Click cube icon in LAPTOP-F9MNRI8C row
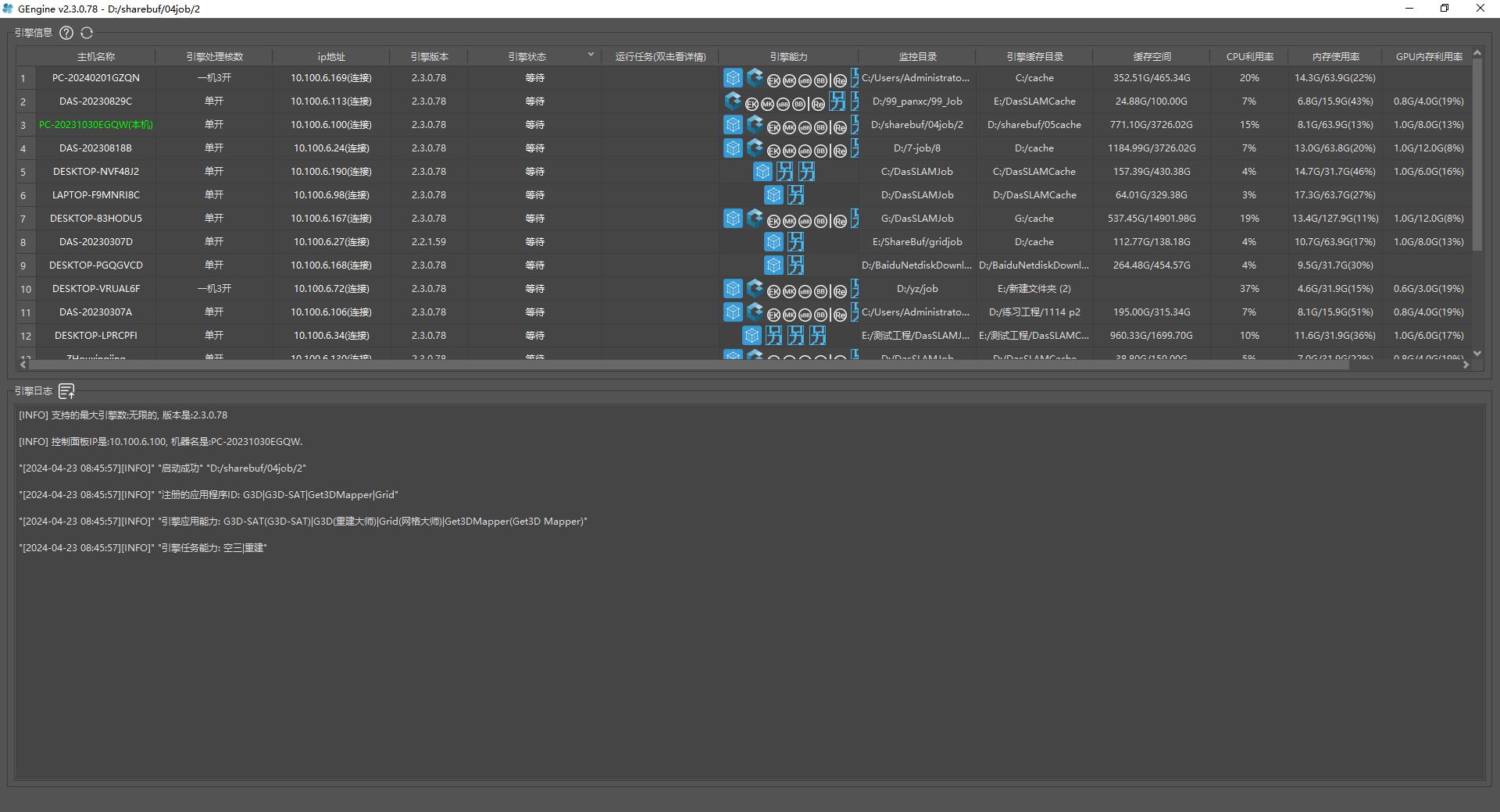This screenshot has width=1500, height=812. 773,195
